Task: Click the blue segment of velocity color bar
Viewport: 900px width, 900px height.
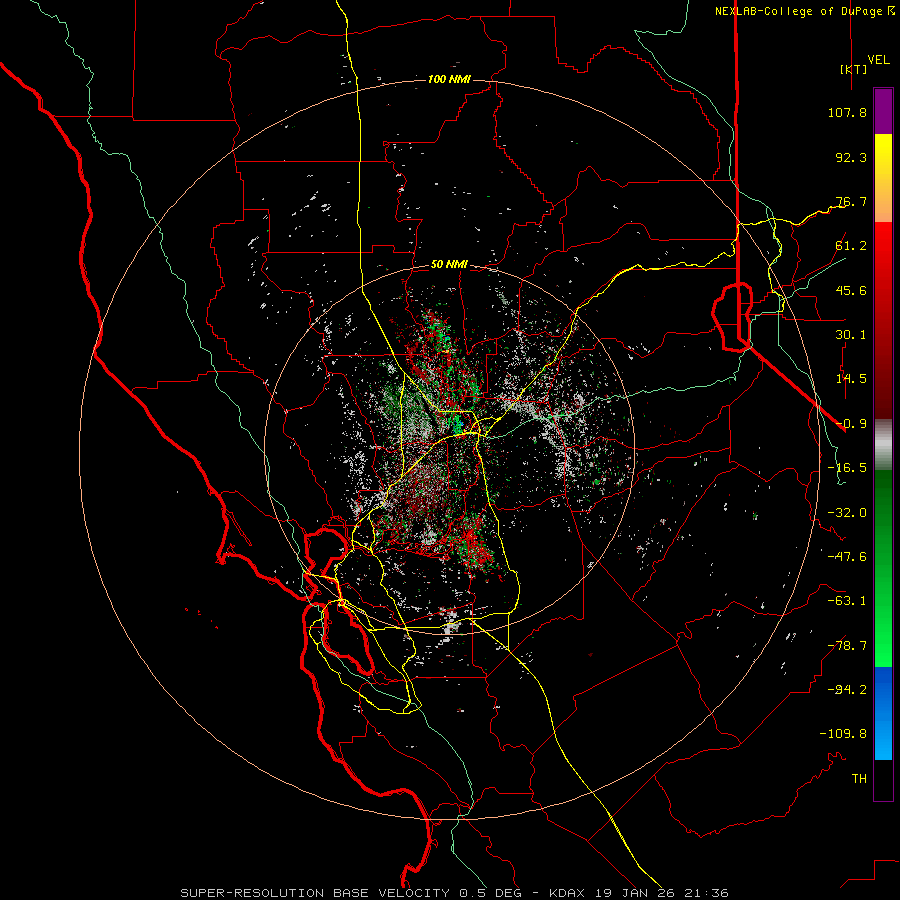Action: tap(883, 713)
